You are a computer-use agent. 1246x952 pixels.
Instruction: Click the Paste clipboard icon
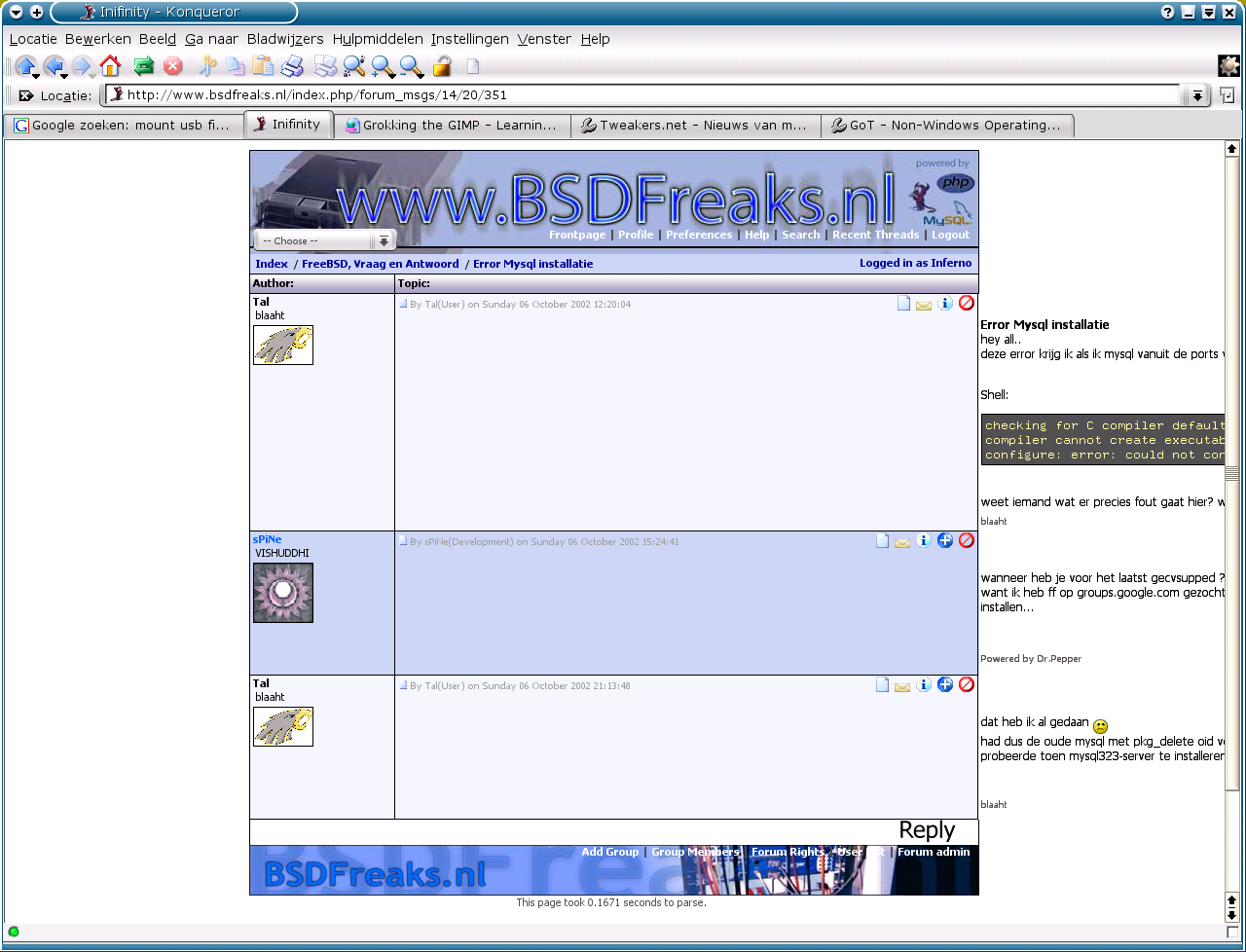coord(263,66)
